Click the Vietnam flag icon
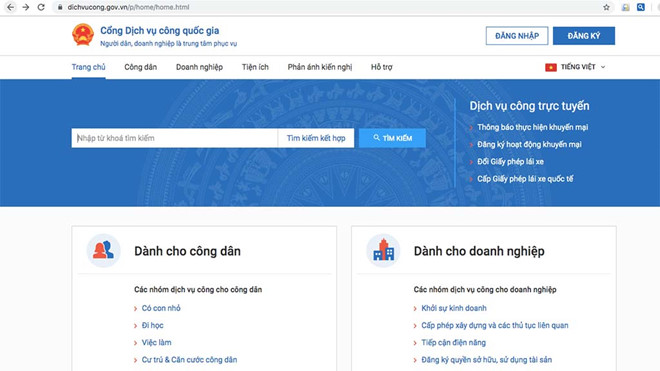 click(x=551, y=67)
